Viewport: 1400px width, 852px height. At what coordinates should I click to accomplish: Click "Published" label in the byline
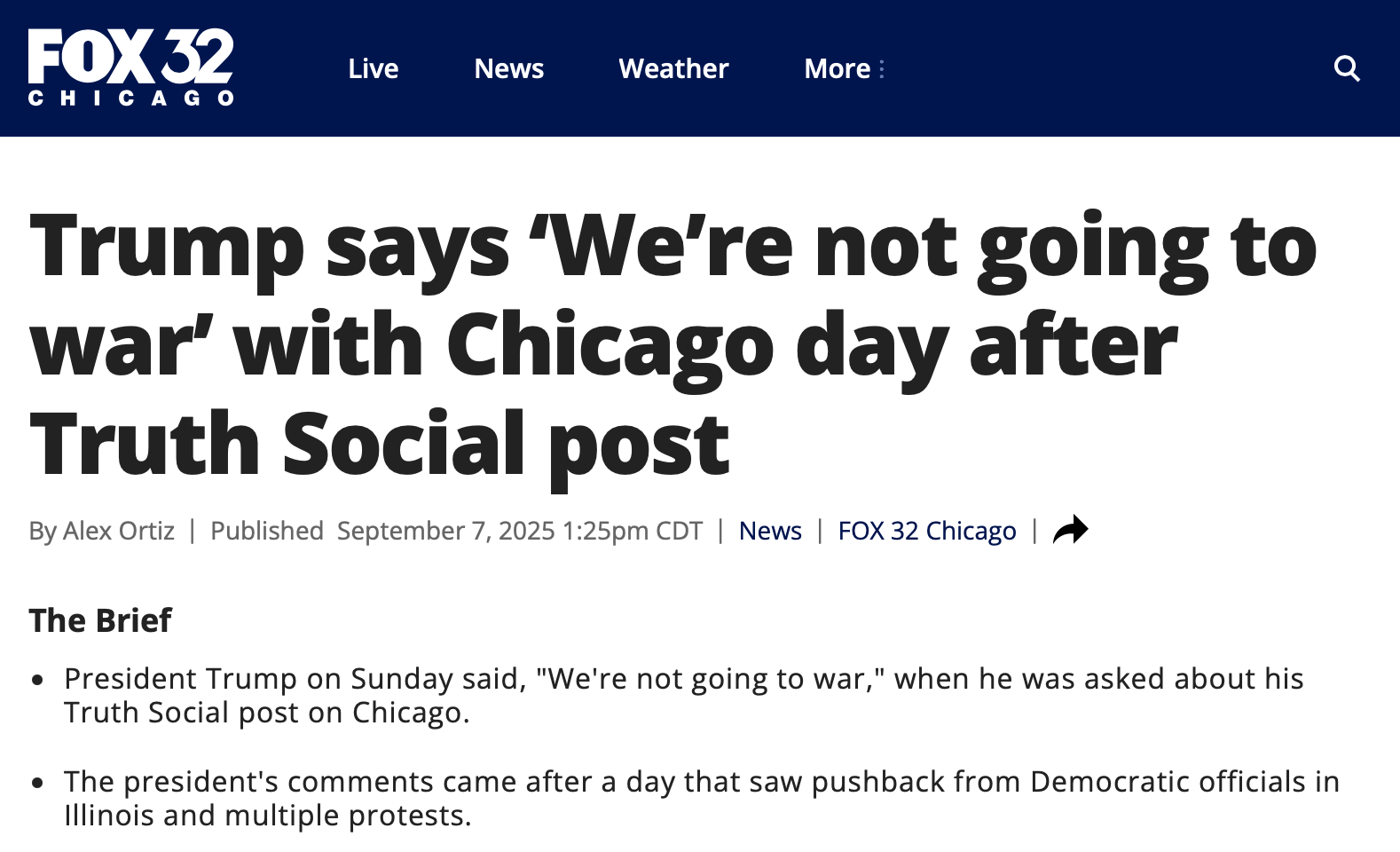(266, 531)
